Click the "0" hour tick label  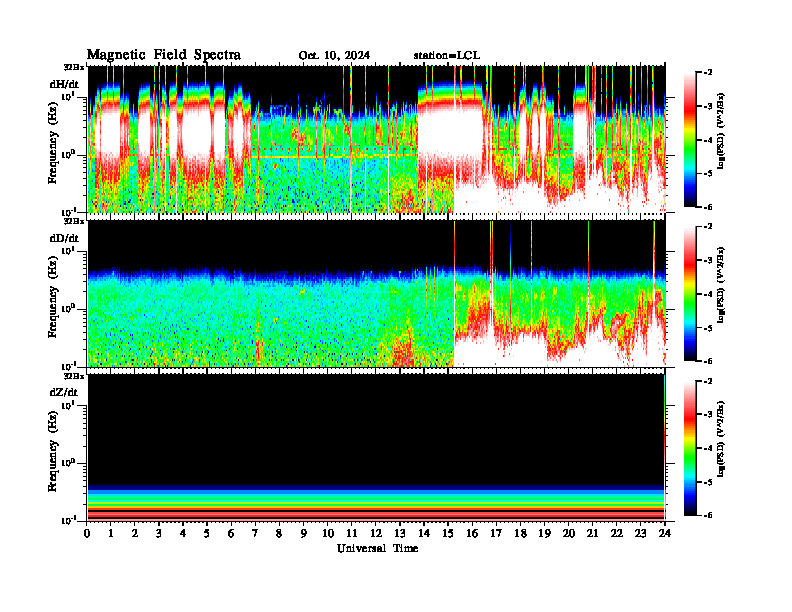pyautogui.click(x=87, y=534)
